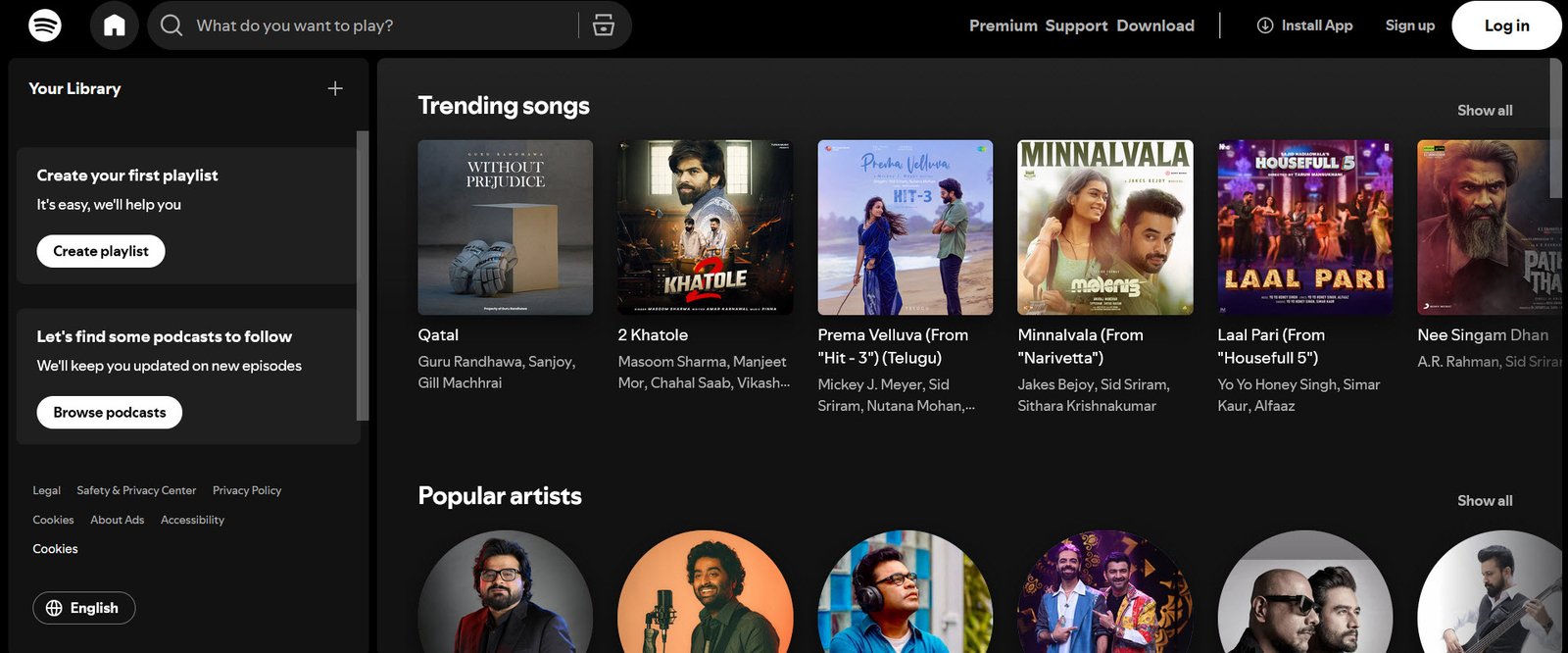Open the Support page
Screen dimensions: 1568x653
pos(1076,25)
